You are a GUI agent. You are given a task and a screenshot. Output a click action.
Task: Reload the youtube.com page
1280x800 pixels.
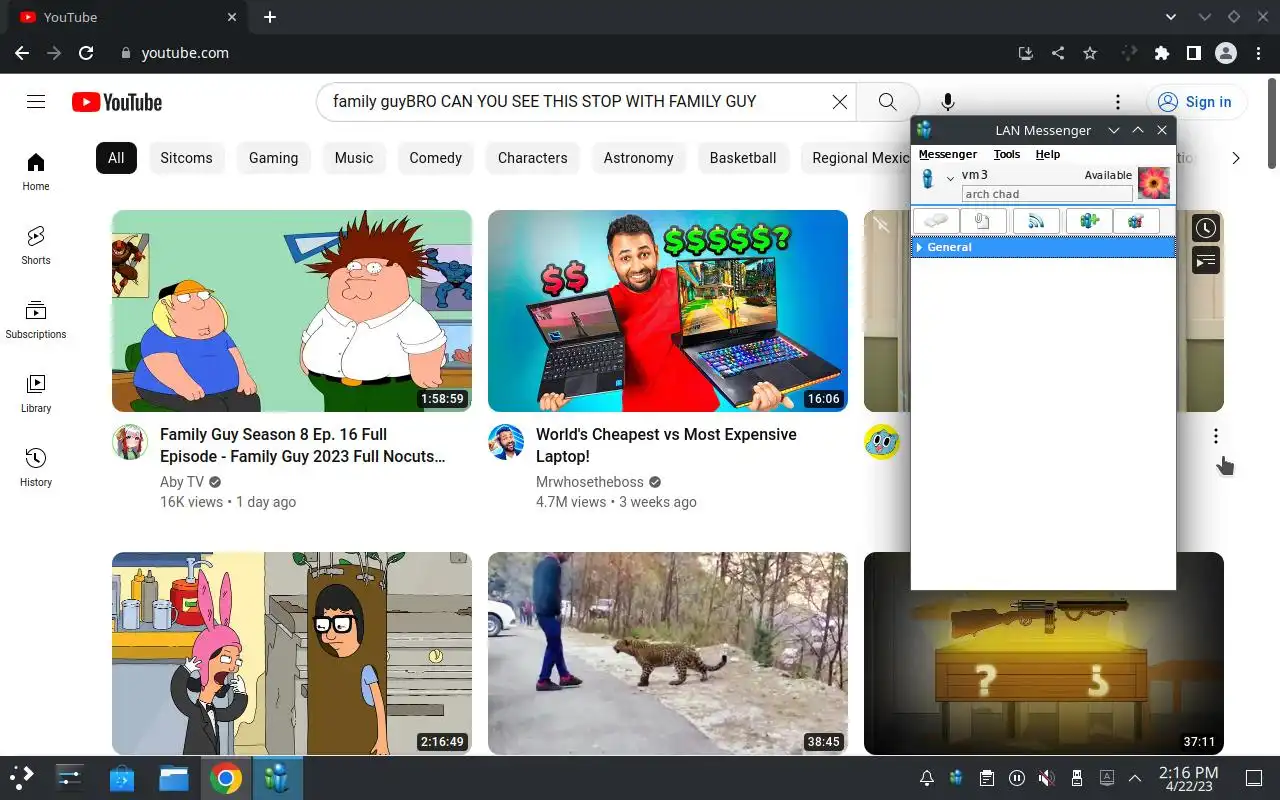tap(86, 53)
